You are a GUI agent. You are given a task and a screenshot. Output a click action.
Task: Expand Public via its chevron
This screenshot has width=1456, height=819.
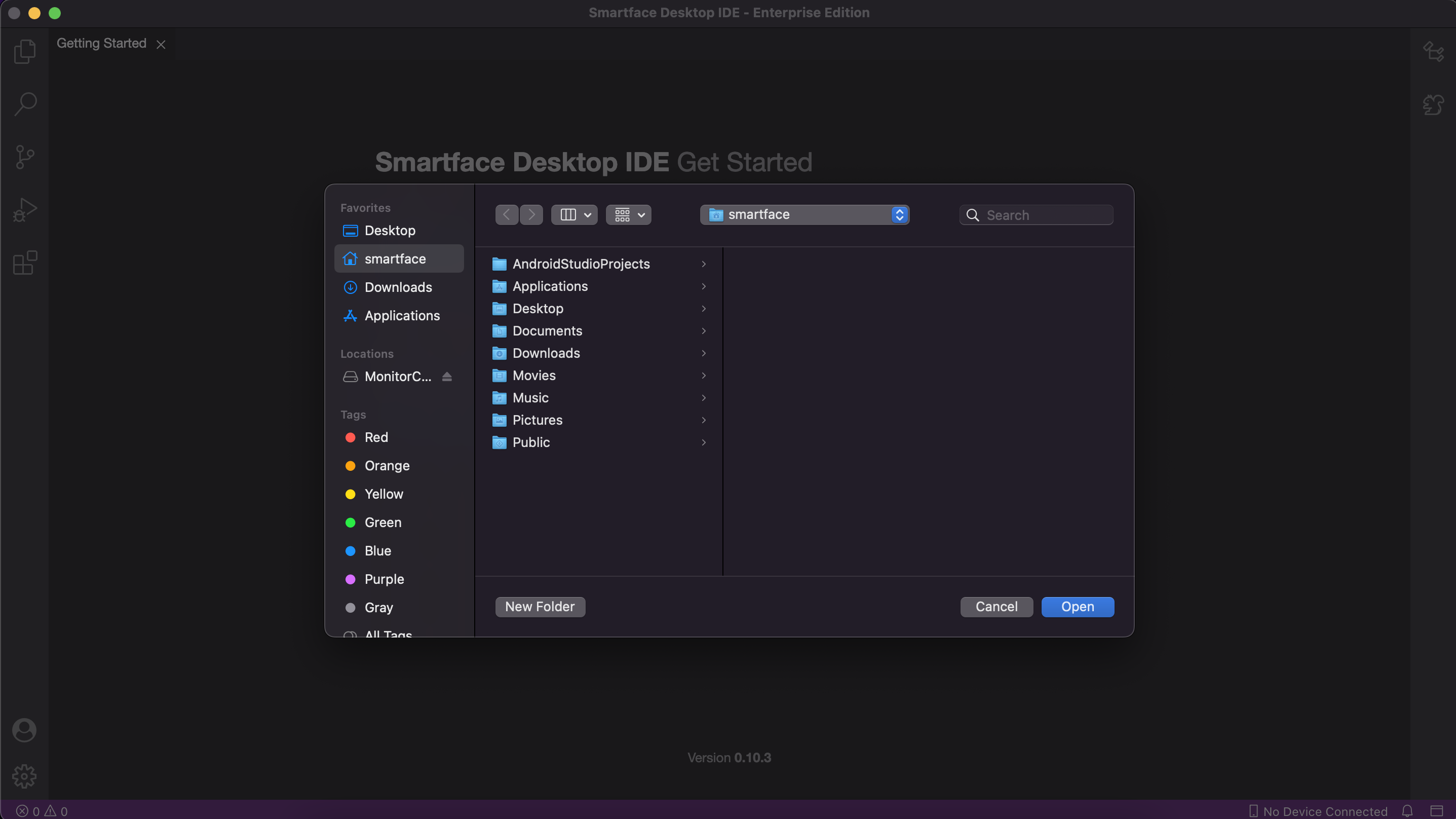(704, 443)
